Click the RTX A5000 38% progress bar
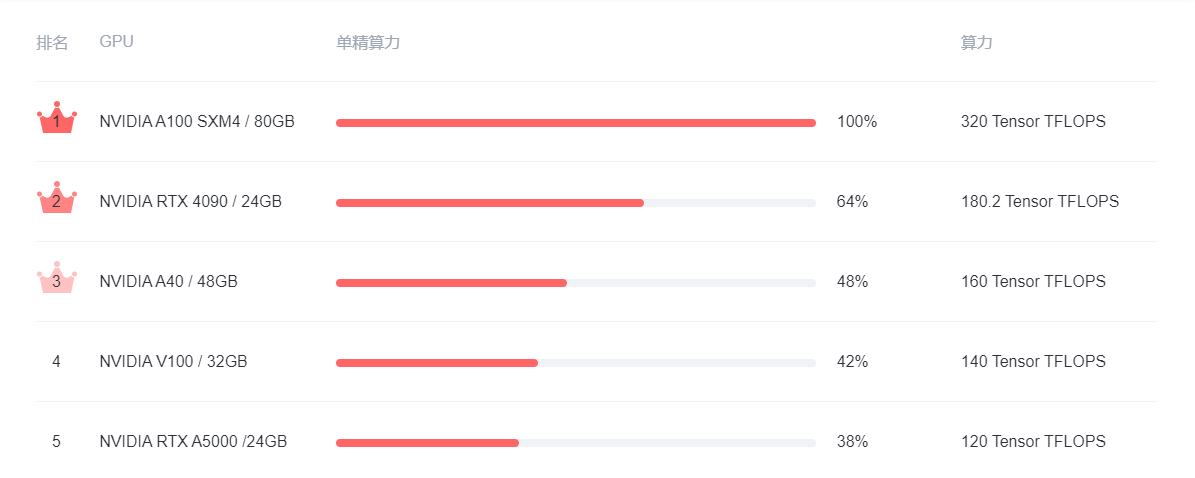Image resolution: width=1195 pixels, height=478 pixels. point(575,443)
